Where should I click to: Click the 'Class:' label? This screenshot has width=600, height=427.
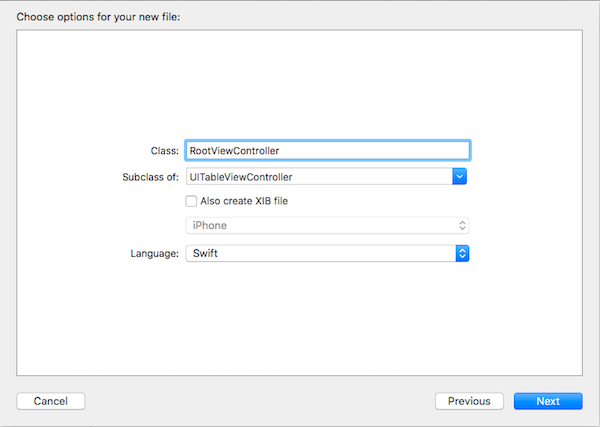click(165, 151)
